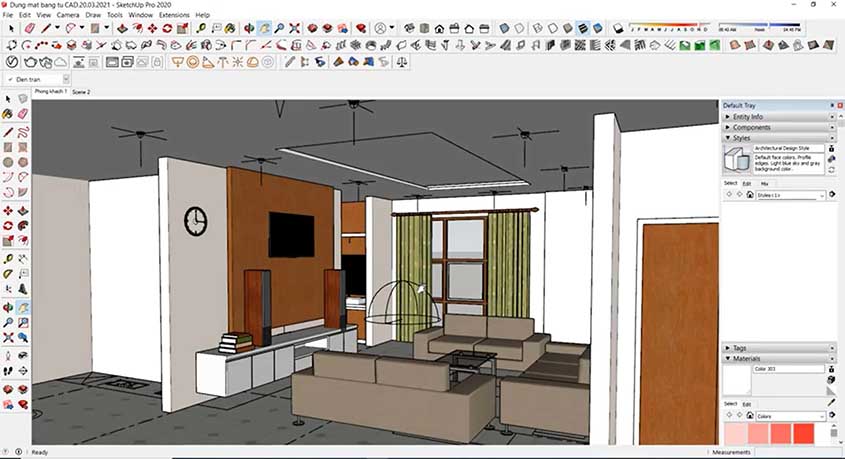Open the Dien tran tag dropdown
The image size is (845, 459).
click(x=66, y=78)
